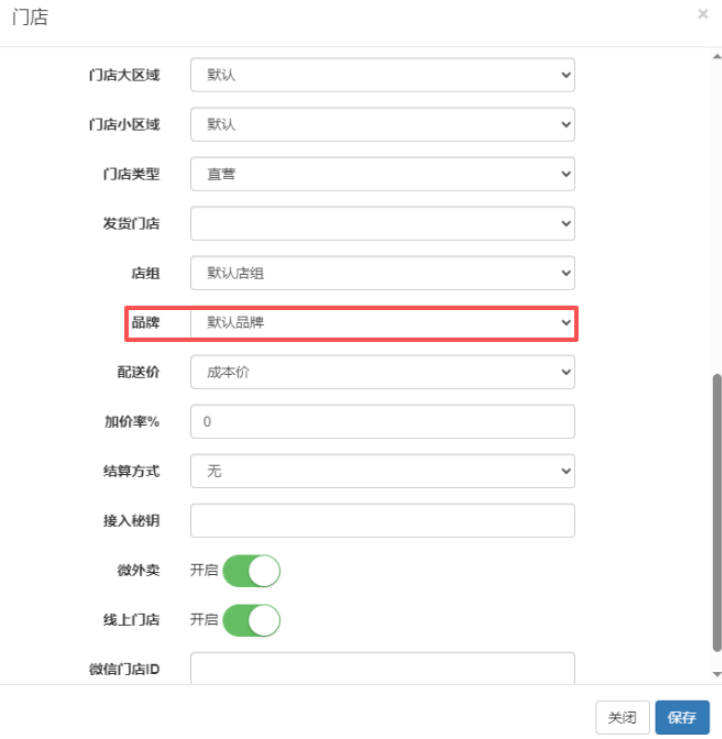Viewport: 722px width, 739px height.
Task: Expand the 结算方式 dropdown
Action: (x=382, y=471)
